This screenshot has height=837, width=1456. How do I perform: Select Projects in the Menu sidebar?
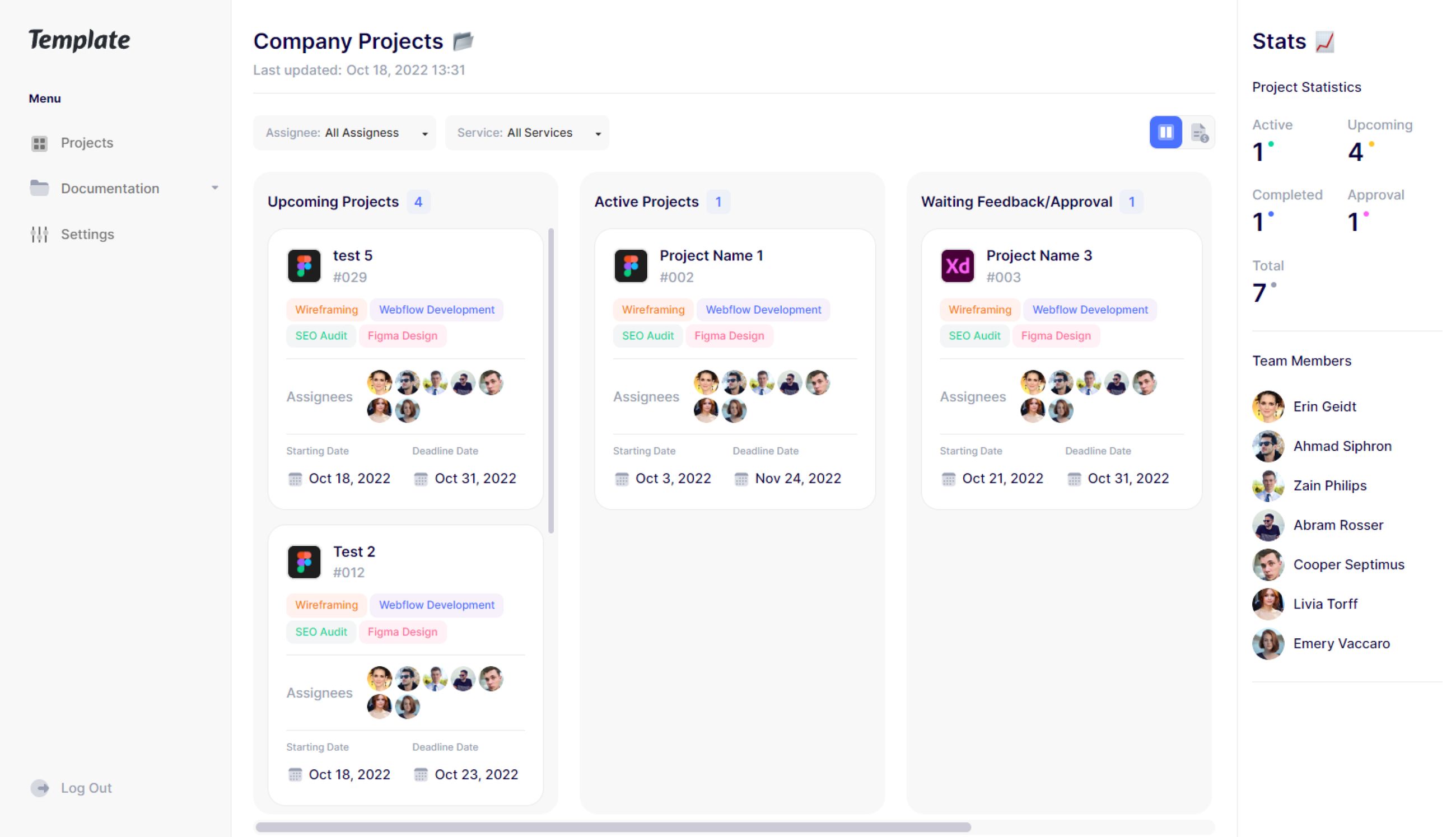click(87, 143)
